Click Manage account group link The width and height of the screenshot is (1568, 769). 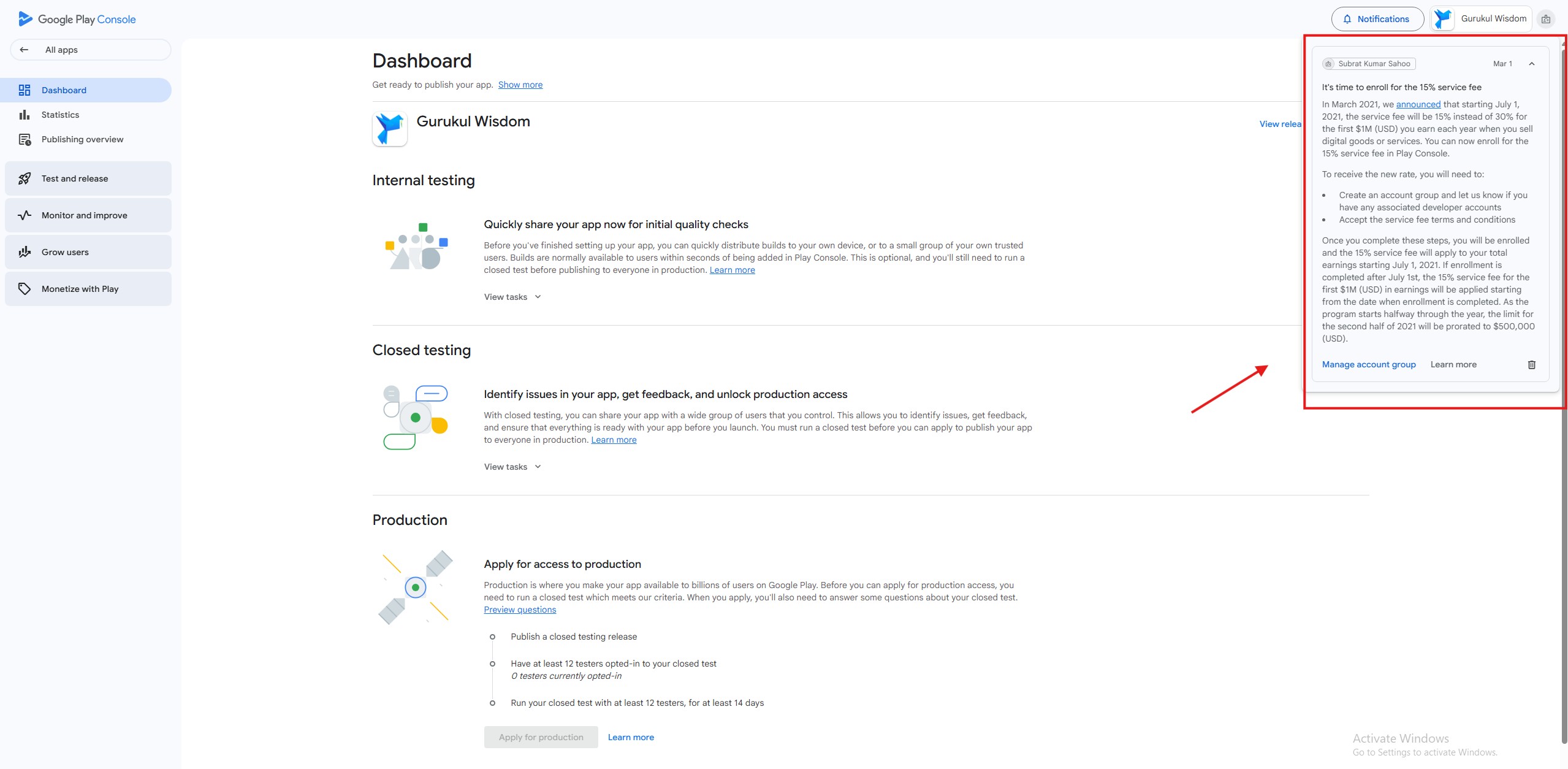[1368, 364]
